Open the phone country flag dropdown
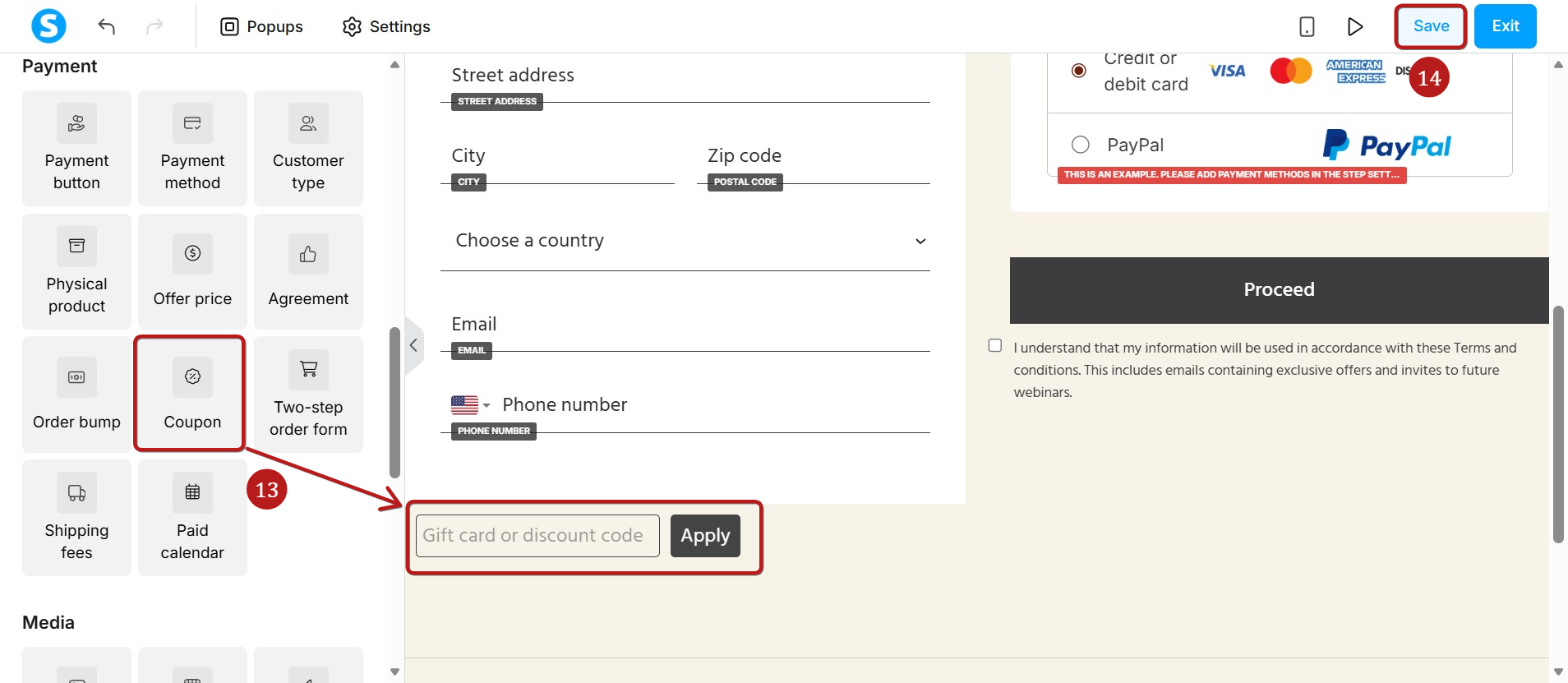This screenshot has width=1568, height=683. click(470, 405)
